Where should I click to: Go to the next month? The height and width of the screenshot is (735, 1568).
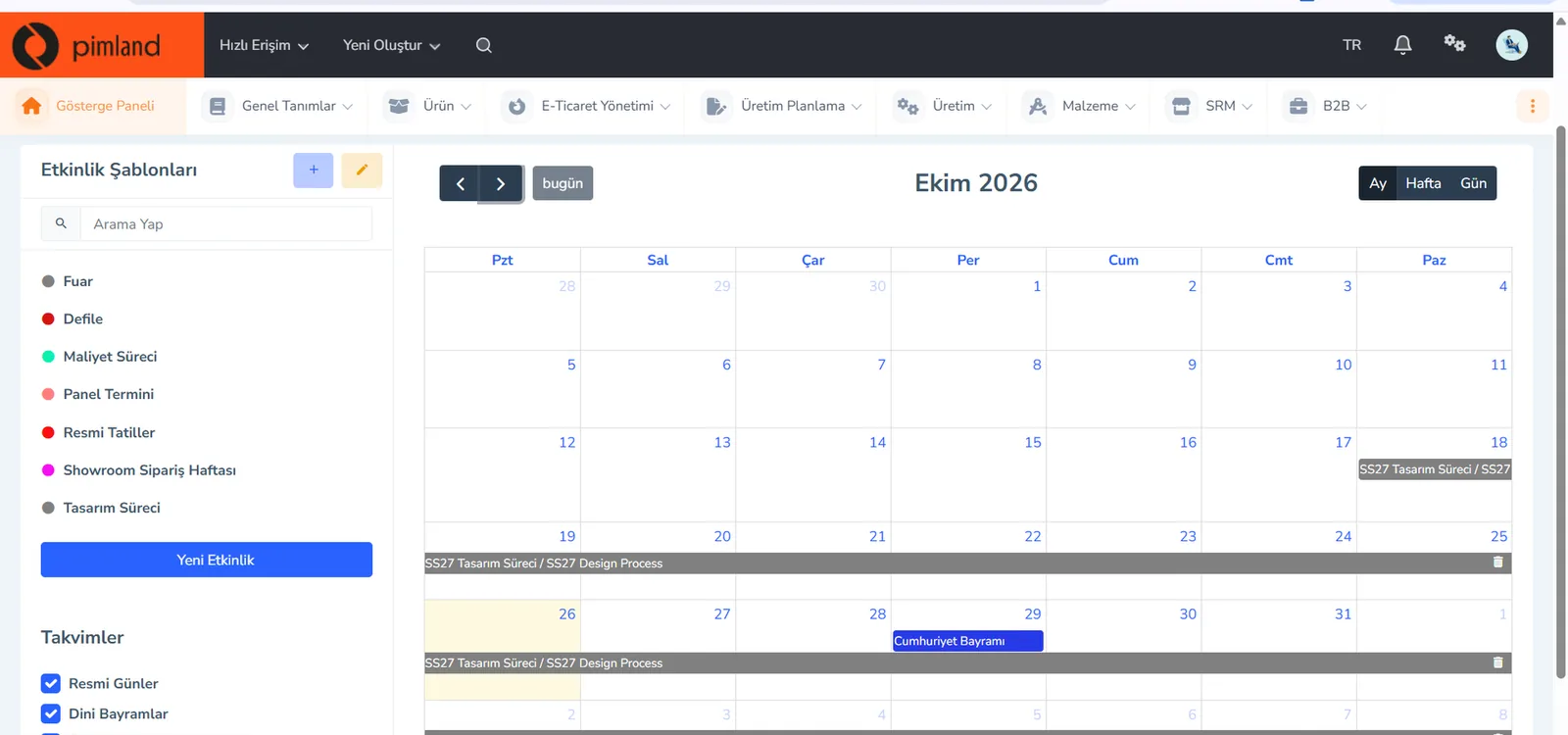(501, 183)
